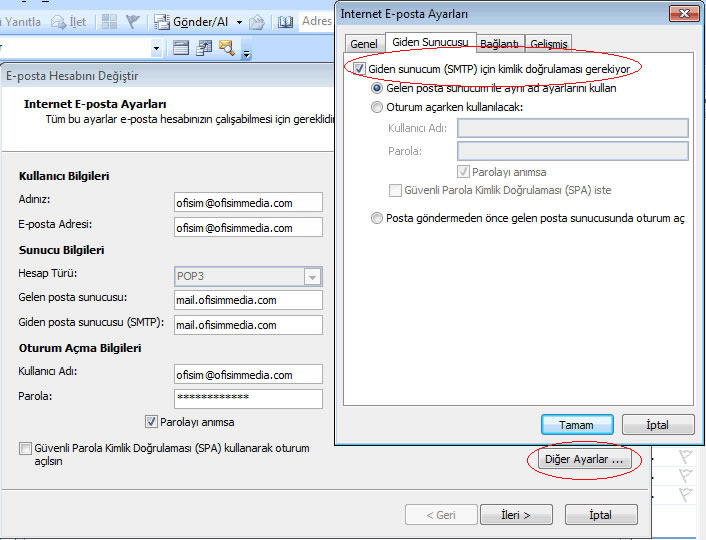This screenshot has height=540, width=706.
Task: Select log on before sending mail option
Action: (376, 218)
